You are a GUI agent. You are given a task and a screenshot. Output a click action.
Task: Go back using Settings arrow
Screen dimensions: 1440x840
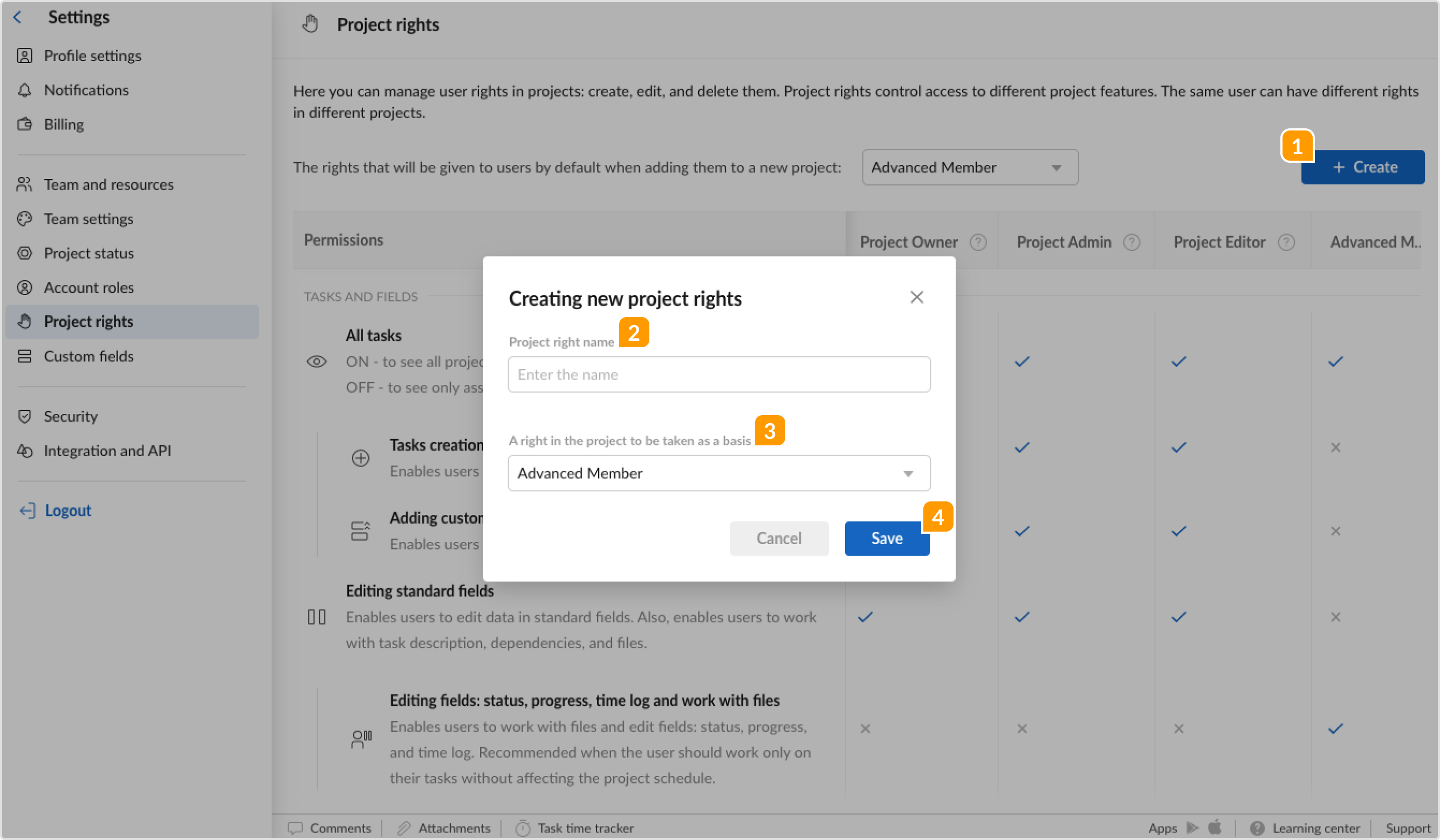(18, 17)
